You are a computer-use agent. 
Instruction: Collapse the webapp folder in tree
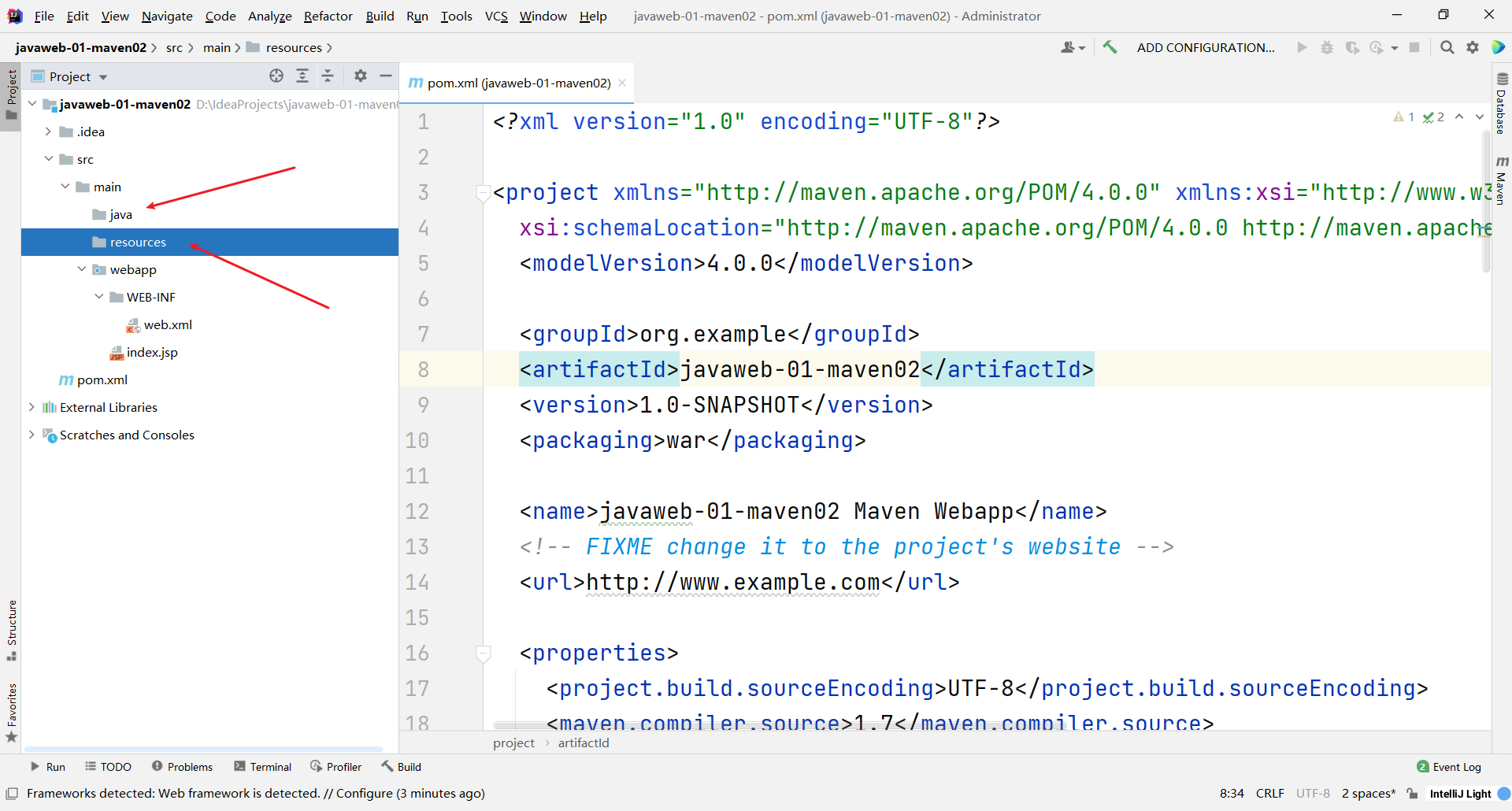pos(82,269)
